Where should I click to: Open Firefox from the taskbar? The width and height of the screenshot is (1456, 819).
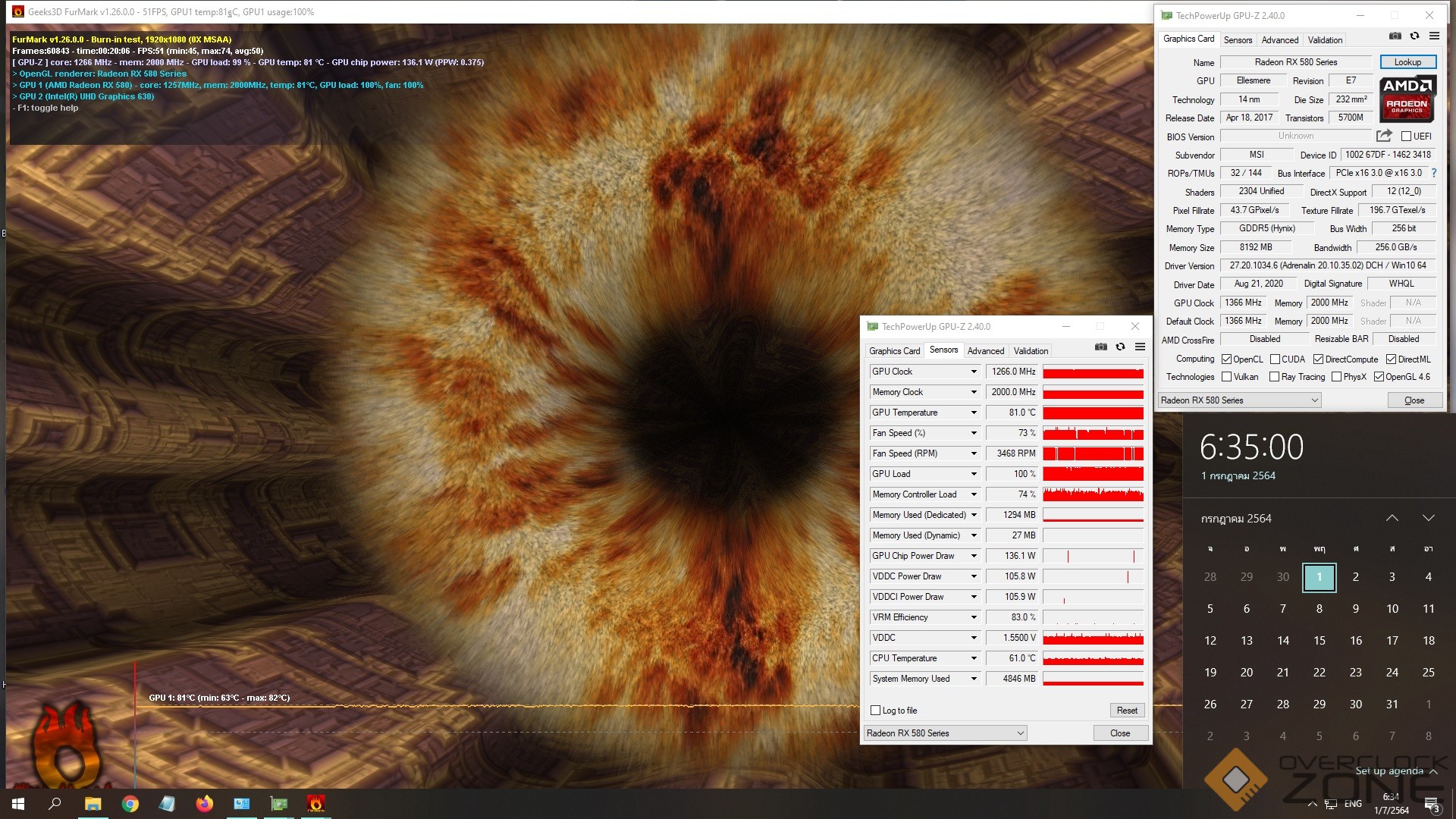[x=204, y=804]
